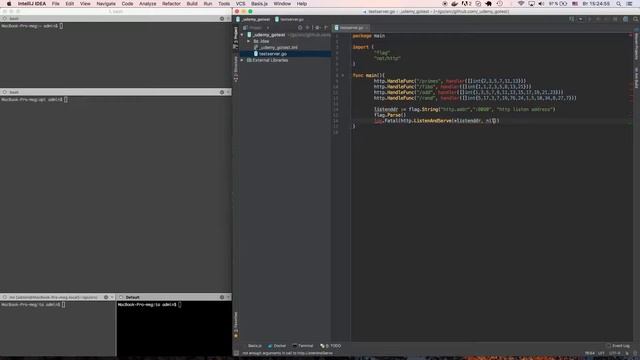Open Project panel settings gear icon

317,28
